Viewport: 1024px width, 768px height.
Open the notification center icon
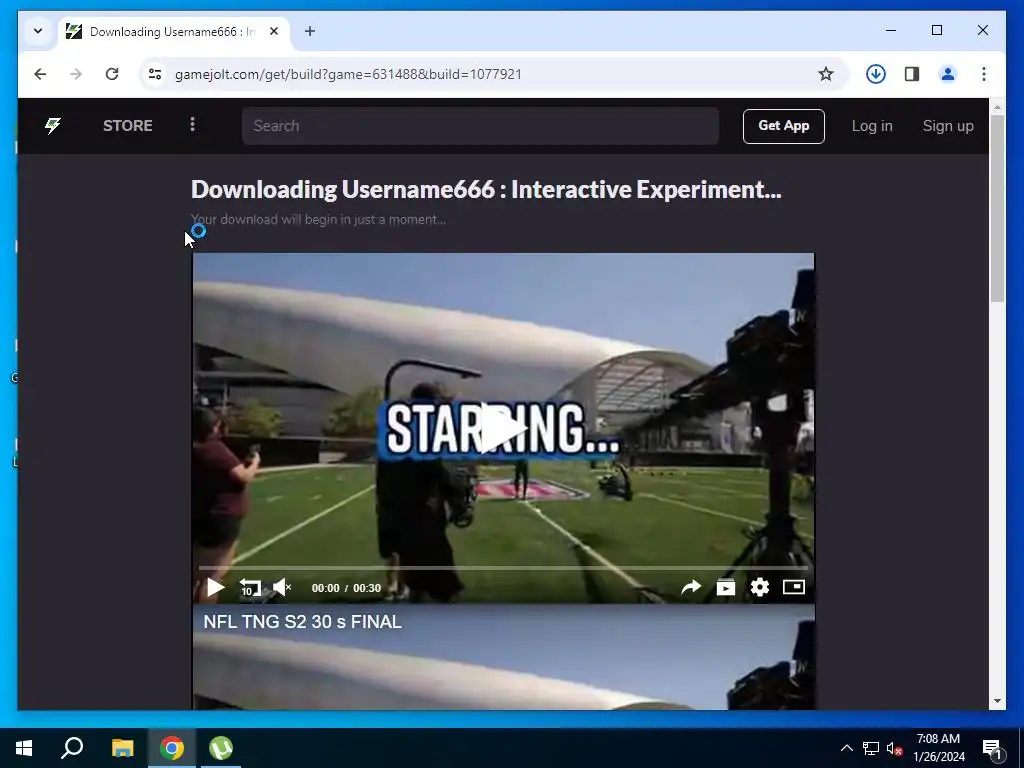992,749
